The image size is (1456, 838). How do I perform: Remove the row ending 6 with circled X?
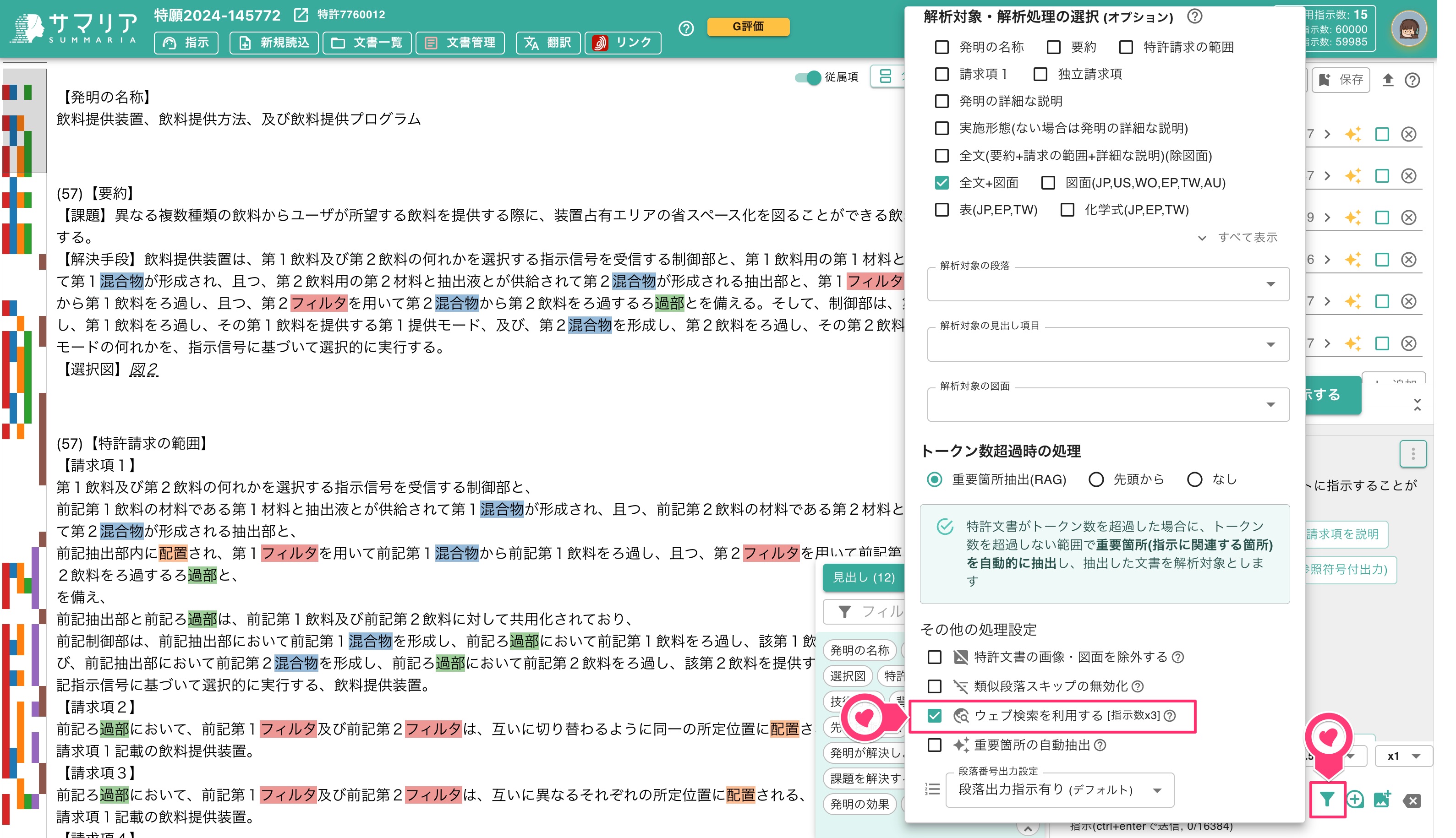pyautogui.click(x=1408, y=260)
